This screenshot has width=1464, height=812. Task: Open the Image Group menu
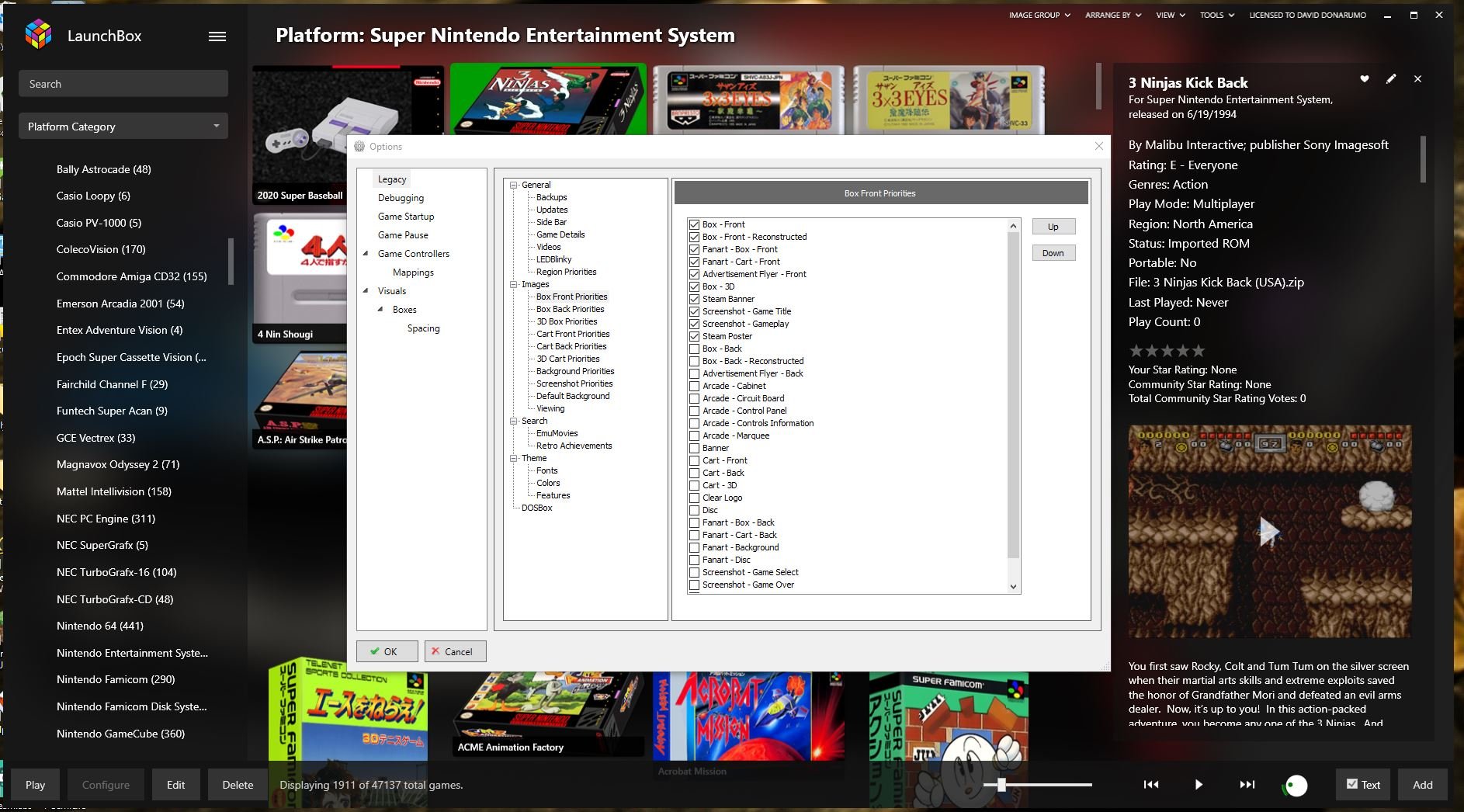(x=1039, y=15)
